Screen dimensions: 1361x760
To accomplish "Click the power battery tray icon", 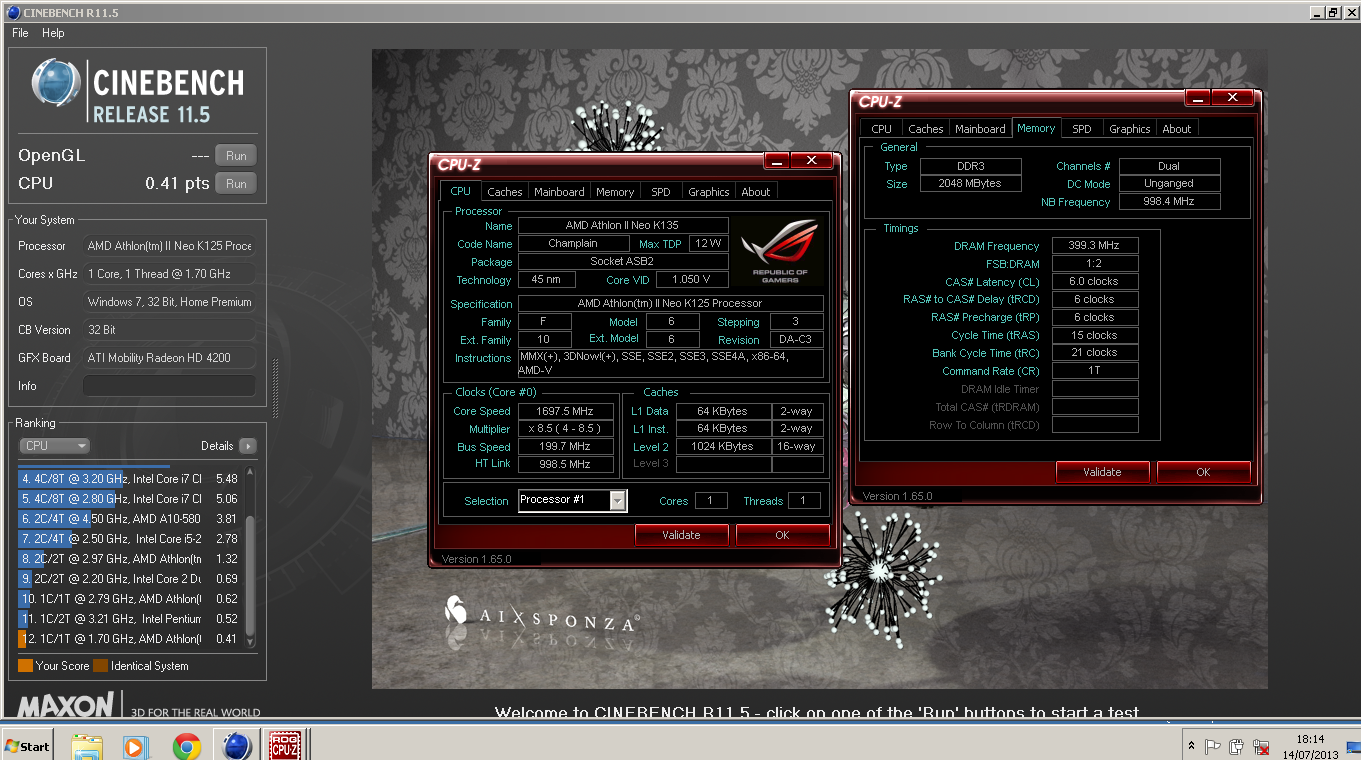I will (1237, 746).
